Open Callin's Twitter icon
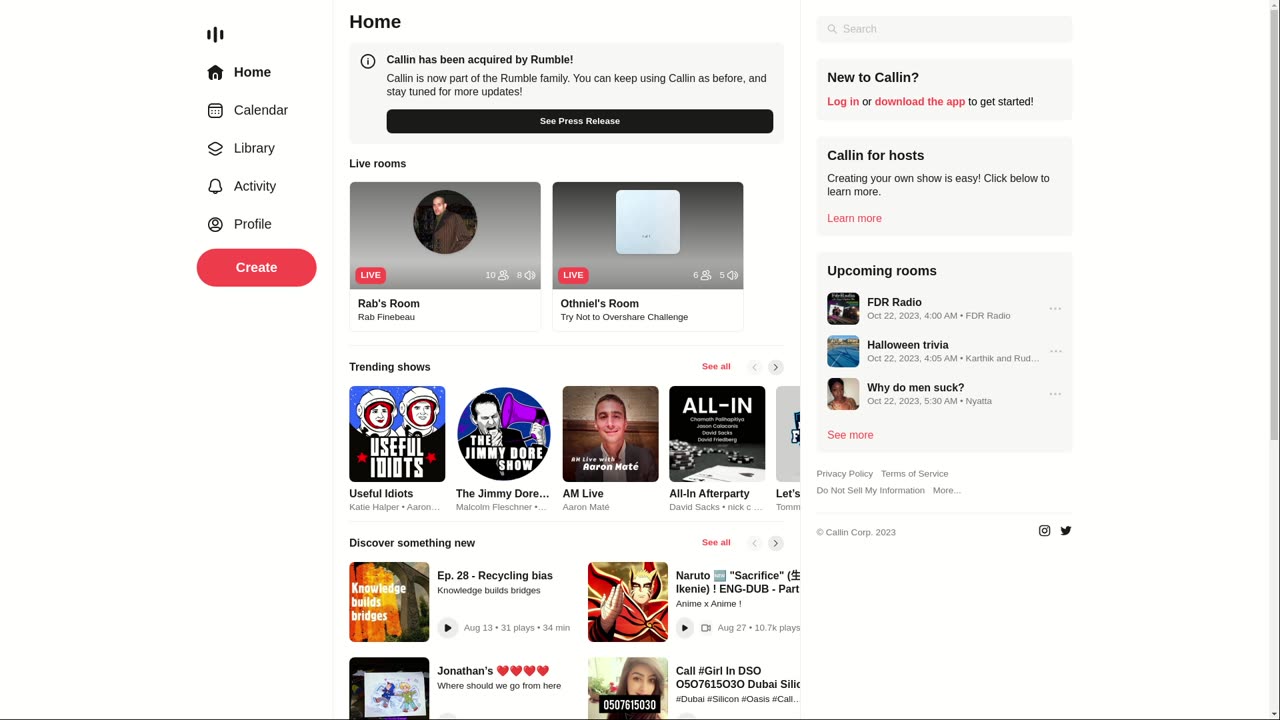 coord(1066,531)
